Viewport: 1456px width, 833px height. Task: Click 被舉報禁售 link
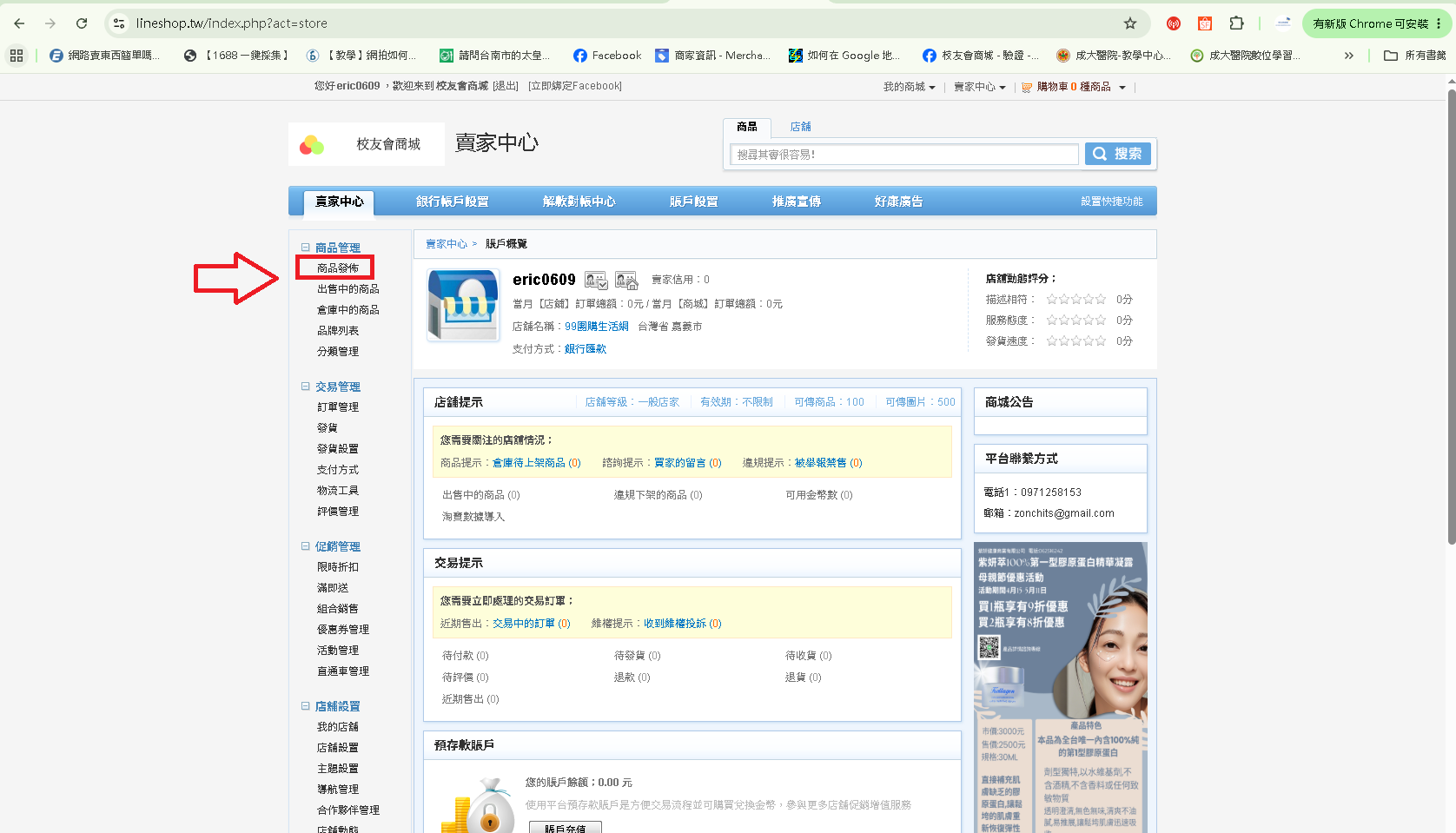[821, 463]
